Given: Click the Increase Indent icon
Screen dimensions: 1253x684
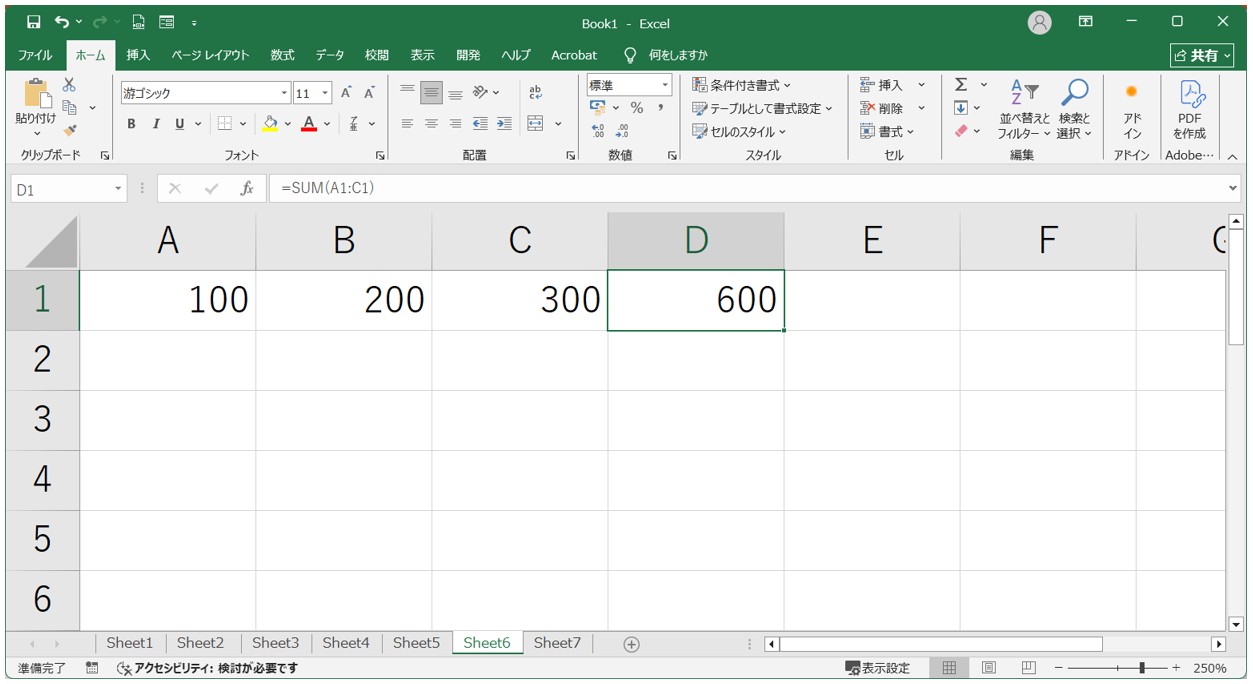Looking at the screenshot, I should click(504, 124).
